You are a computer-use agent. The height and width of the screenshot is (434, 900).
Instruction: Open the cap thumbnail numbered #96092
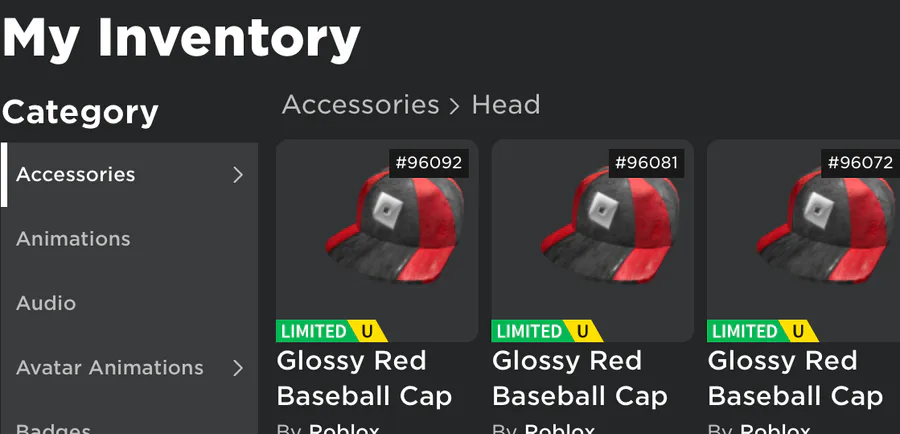click(377, 241)
